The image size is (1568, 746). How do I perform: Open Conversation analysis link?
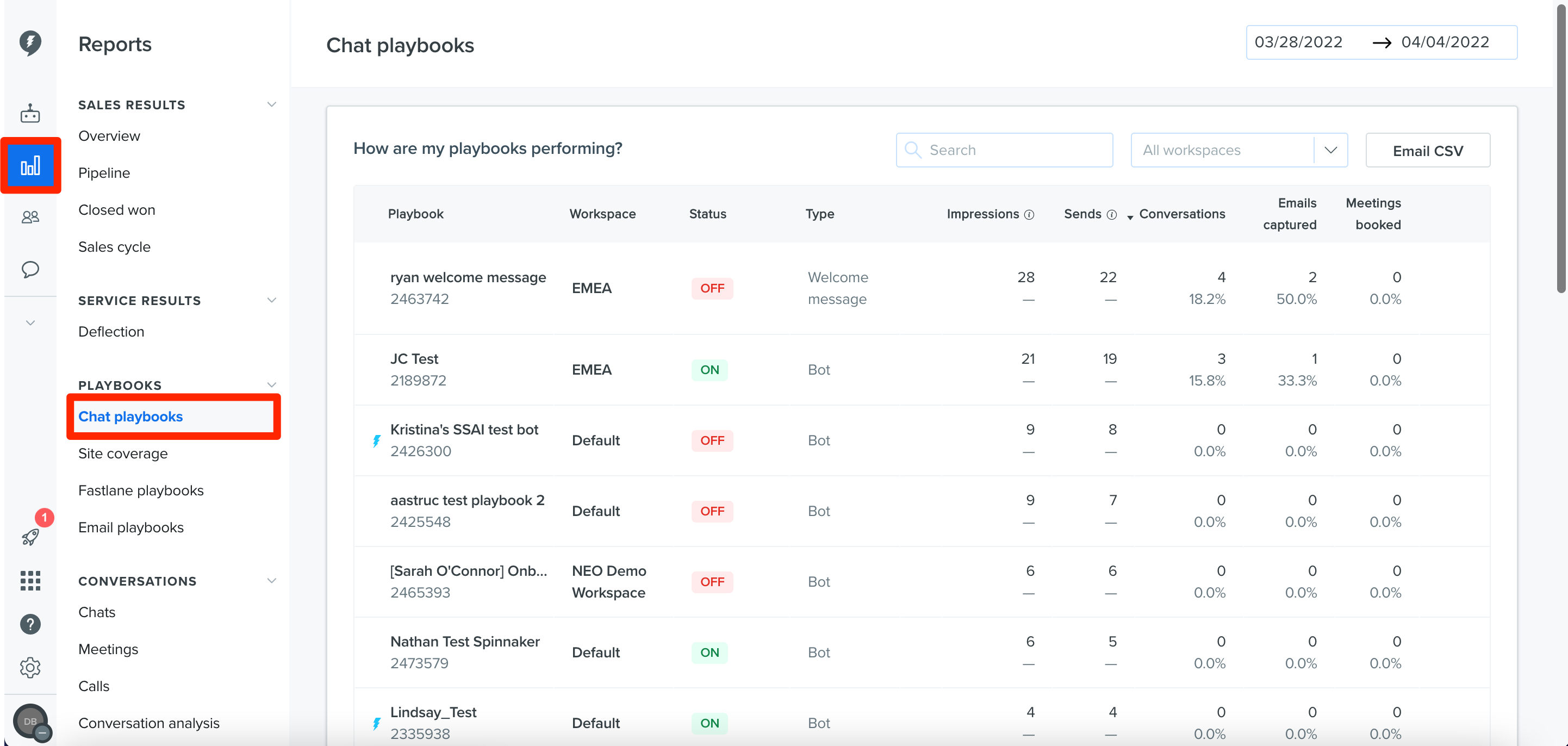148,724
